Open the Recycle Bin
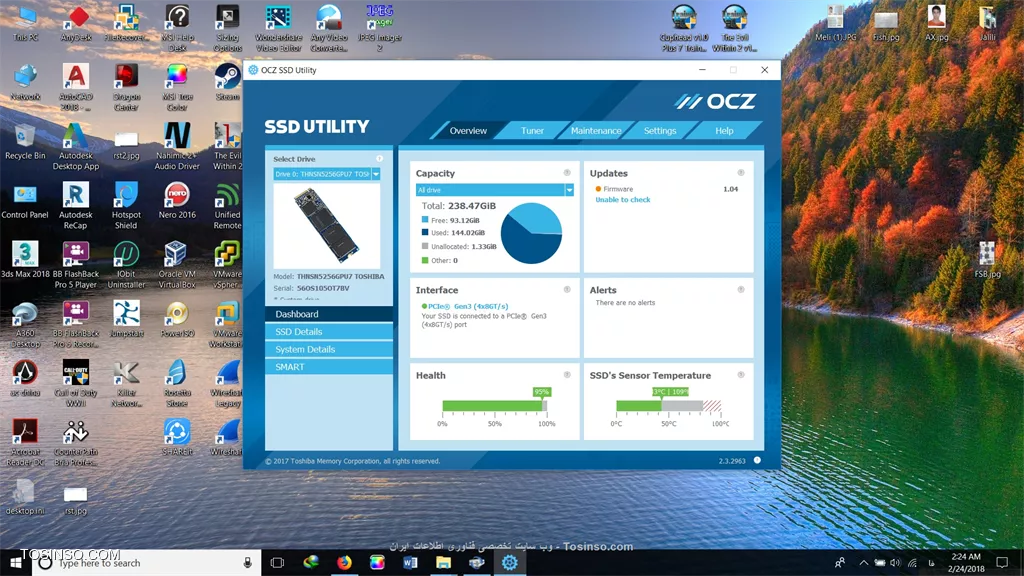Screen dimensions: 1024x576 25,142
